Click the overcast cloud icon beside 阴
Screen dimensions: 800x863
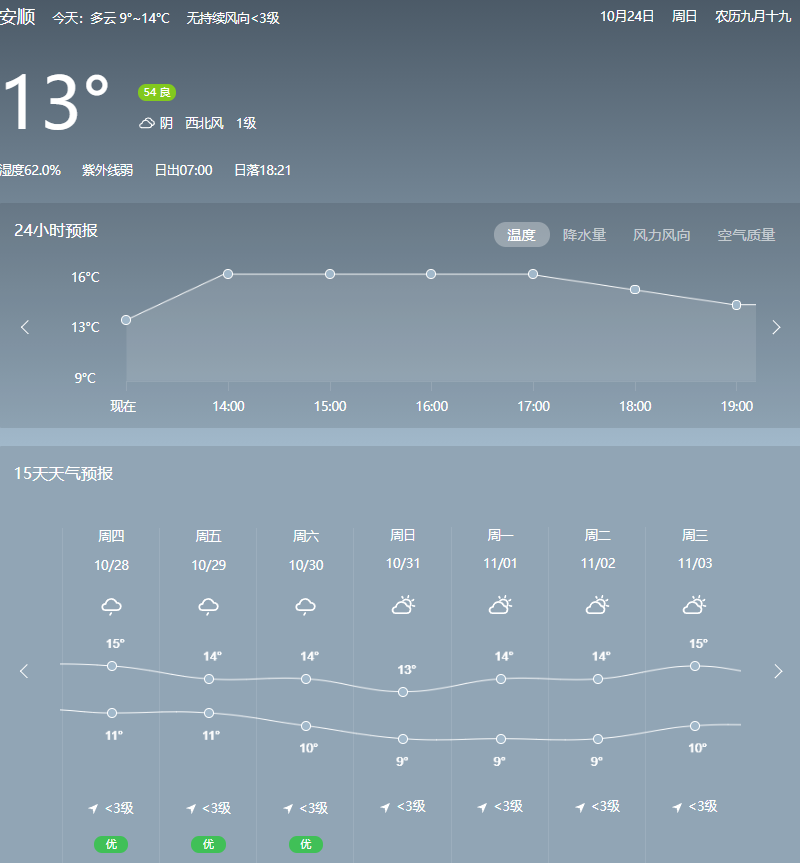point(147,123)
